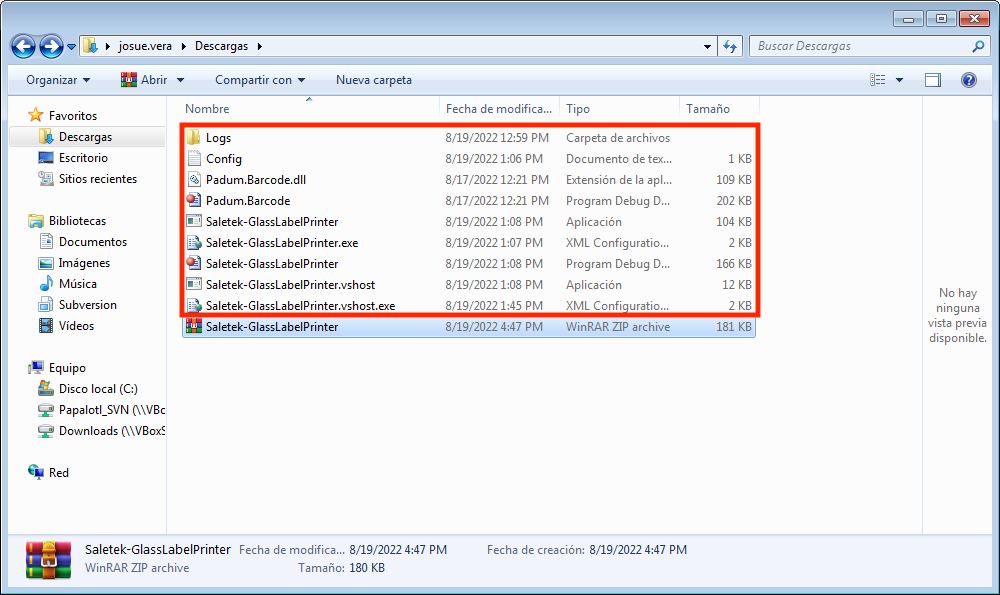1000x595 pixels.
Task: Open the view options dropdown arrow
Action: (x=899, y=80)
